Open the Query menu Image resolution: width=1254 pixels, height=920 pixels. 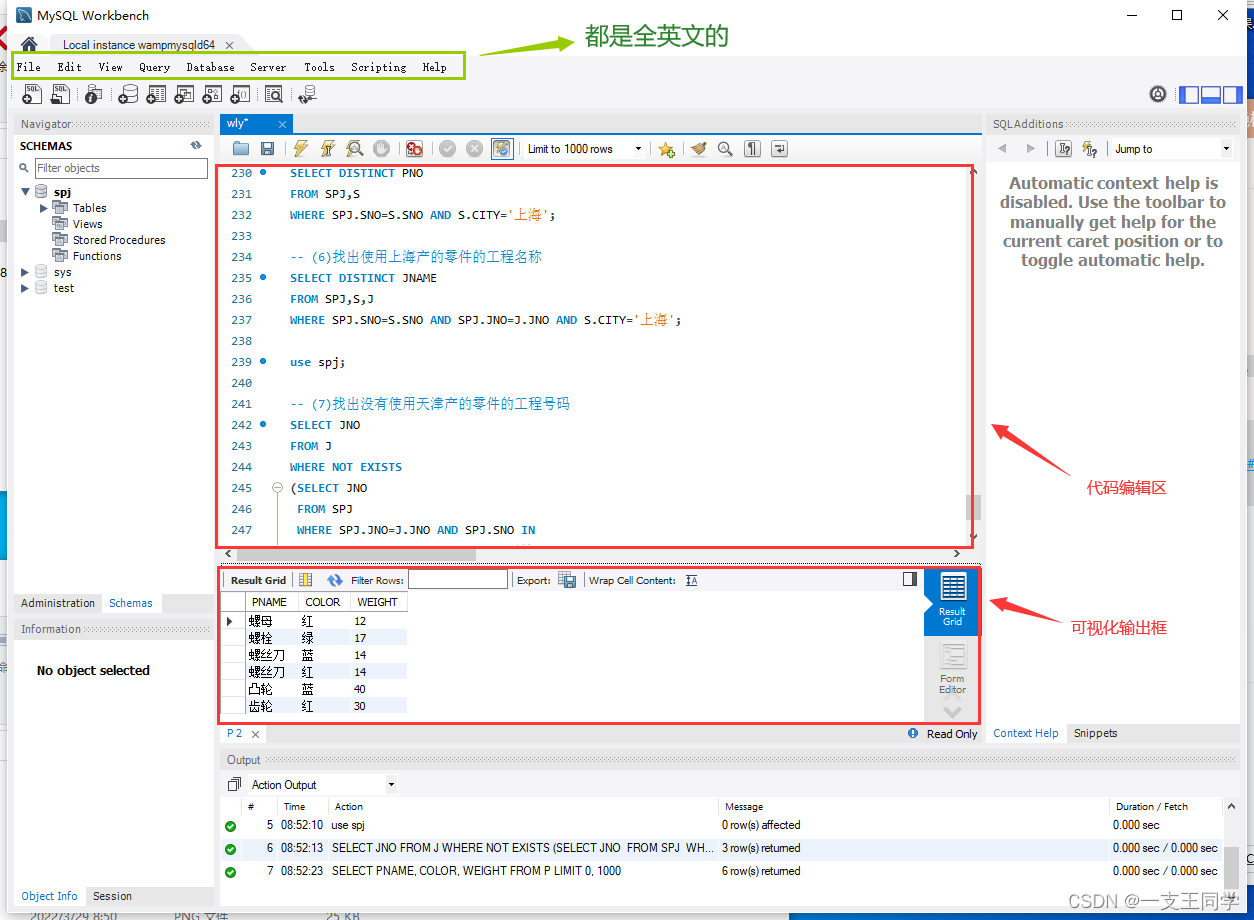(154, 67)
